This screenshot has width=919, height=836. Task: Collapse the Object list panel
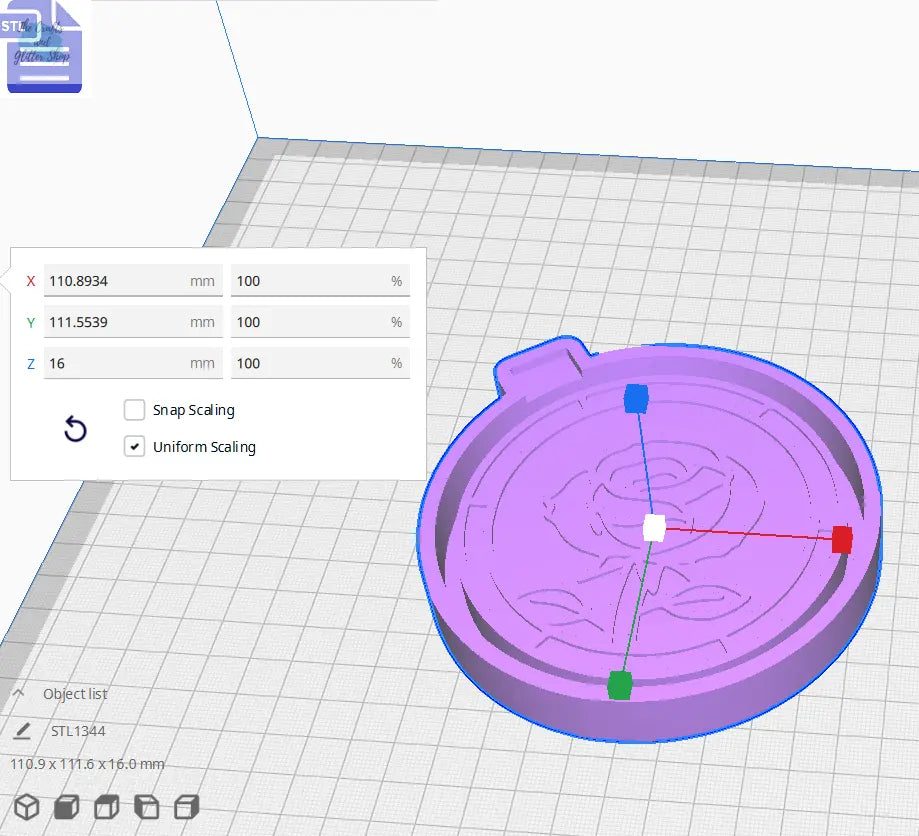(20, 693)
